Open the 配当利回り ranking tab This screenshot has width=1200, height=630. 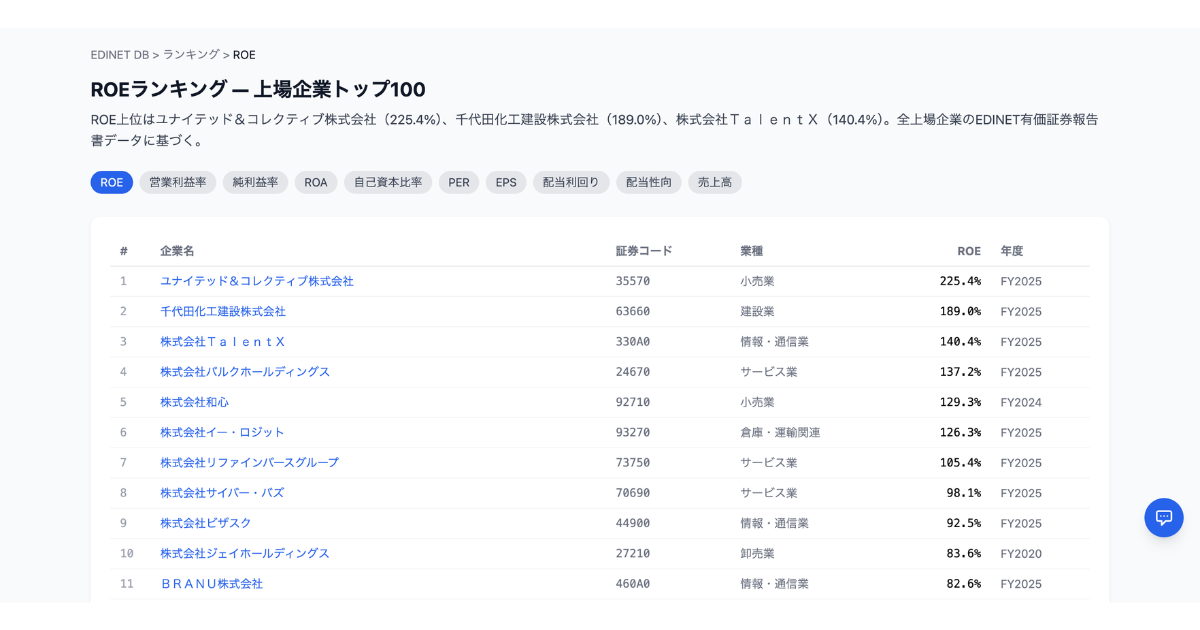tap(571, 182)
